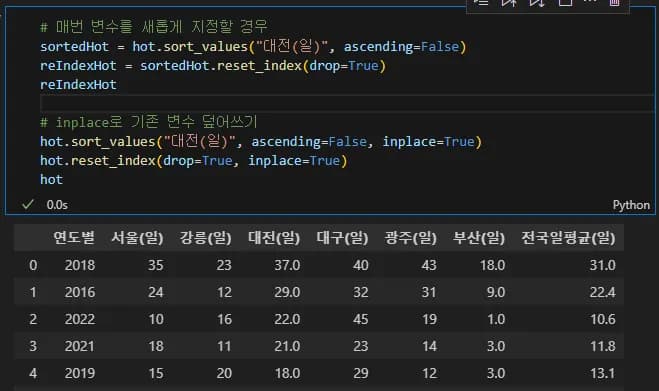The width and height of the screenshot is (659, 391).
Task: Click the sortedHot assignment code line
Action: (253, 46)
